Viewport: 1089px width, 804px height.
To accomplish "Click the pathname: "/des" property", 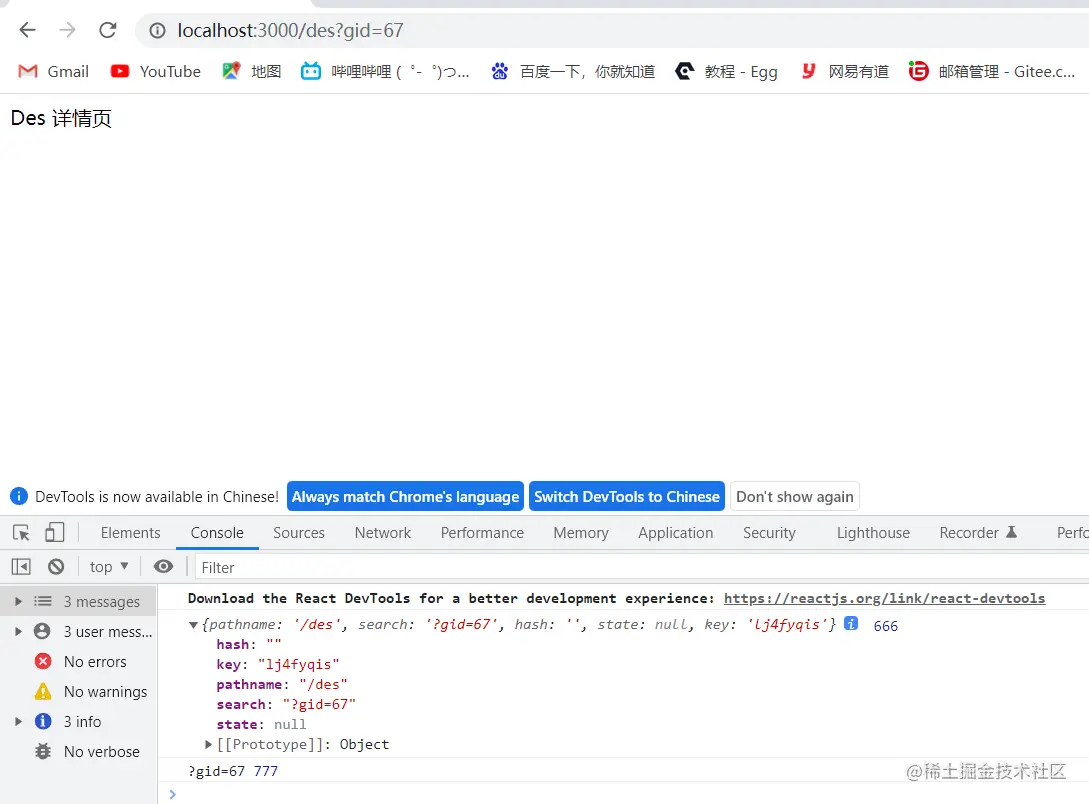I will [282, 684].
